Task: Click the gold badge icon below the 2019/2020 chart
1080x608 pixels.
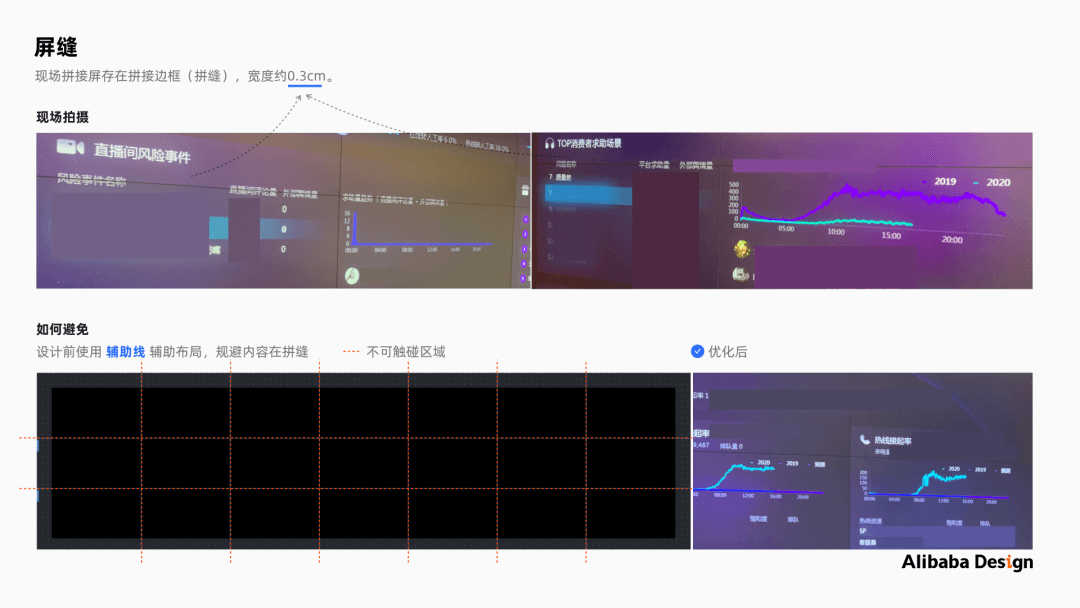Action: pyautogui.click(x=741, y=249)
